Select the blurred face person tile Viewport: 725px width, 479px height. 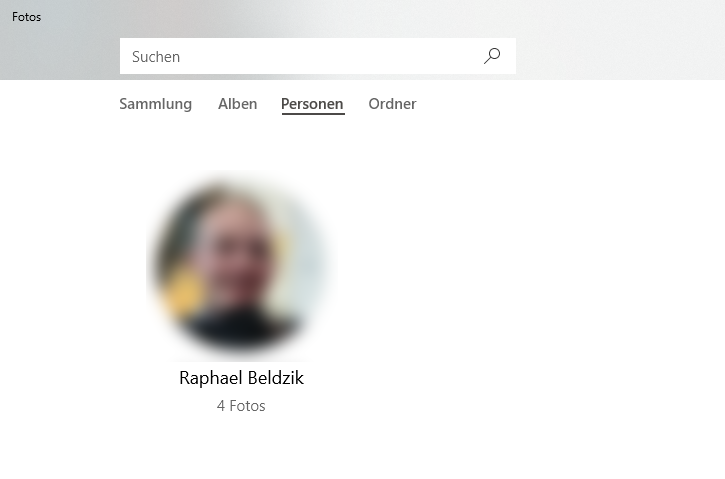pos(241,265)
